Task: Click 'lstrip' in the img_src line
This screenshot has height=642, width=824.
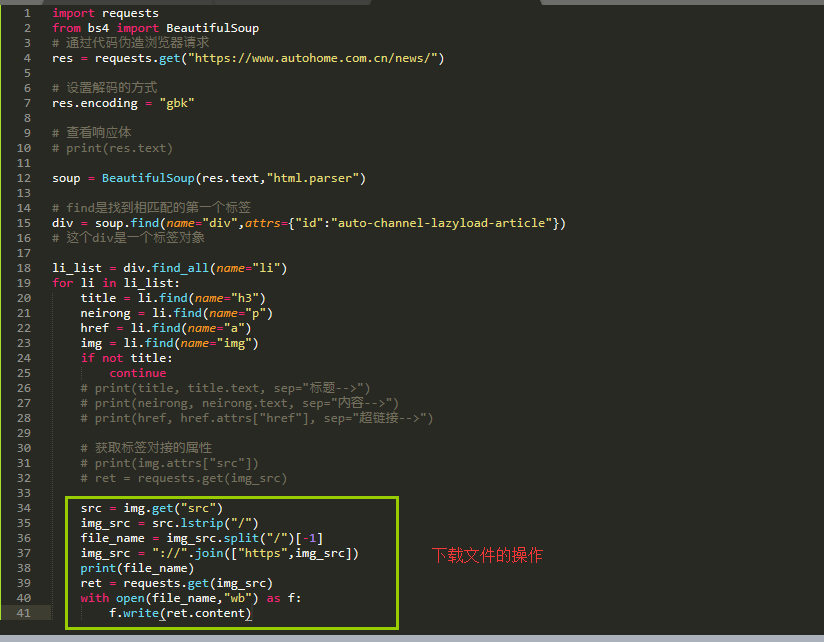Action: tap(202, 523)
